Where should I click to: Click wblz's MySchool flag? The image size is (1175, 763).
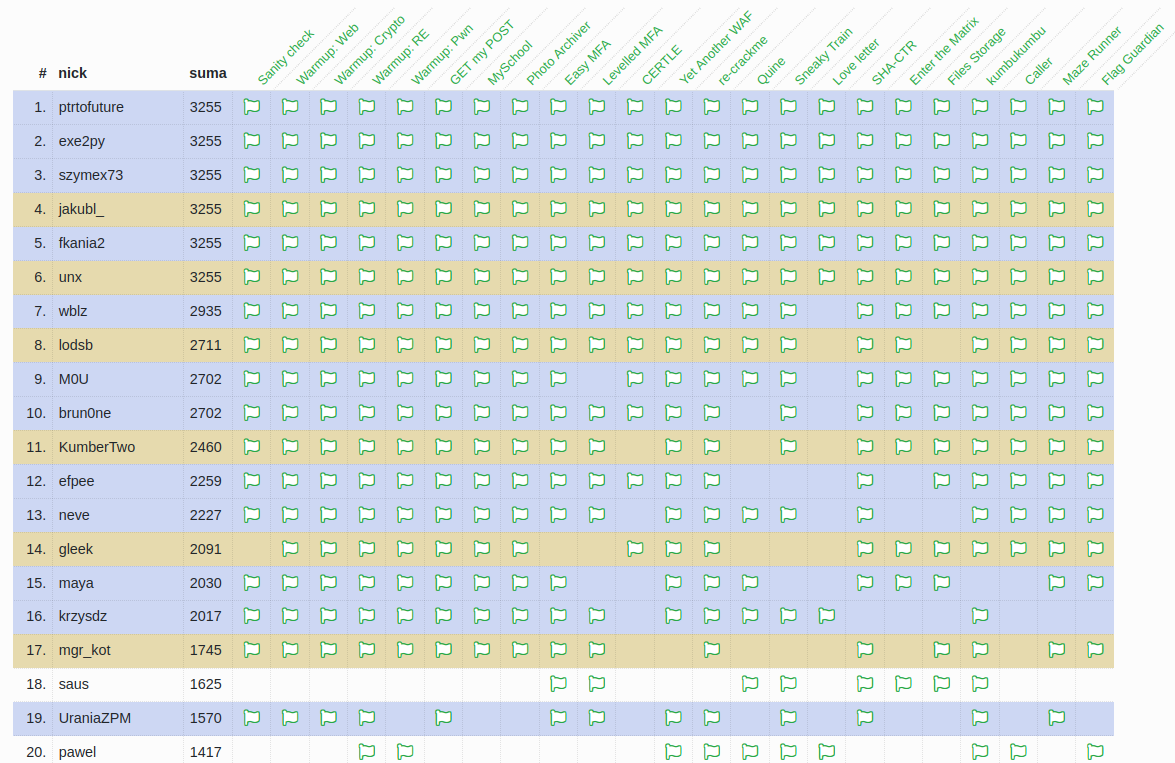click(482, 311)
